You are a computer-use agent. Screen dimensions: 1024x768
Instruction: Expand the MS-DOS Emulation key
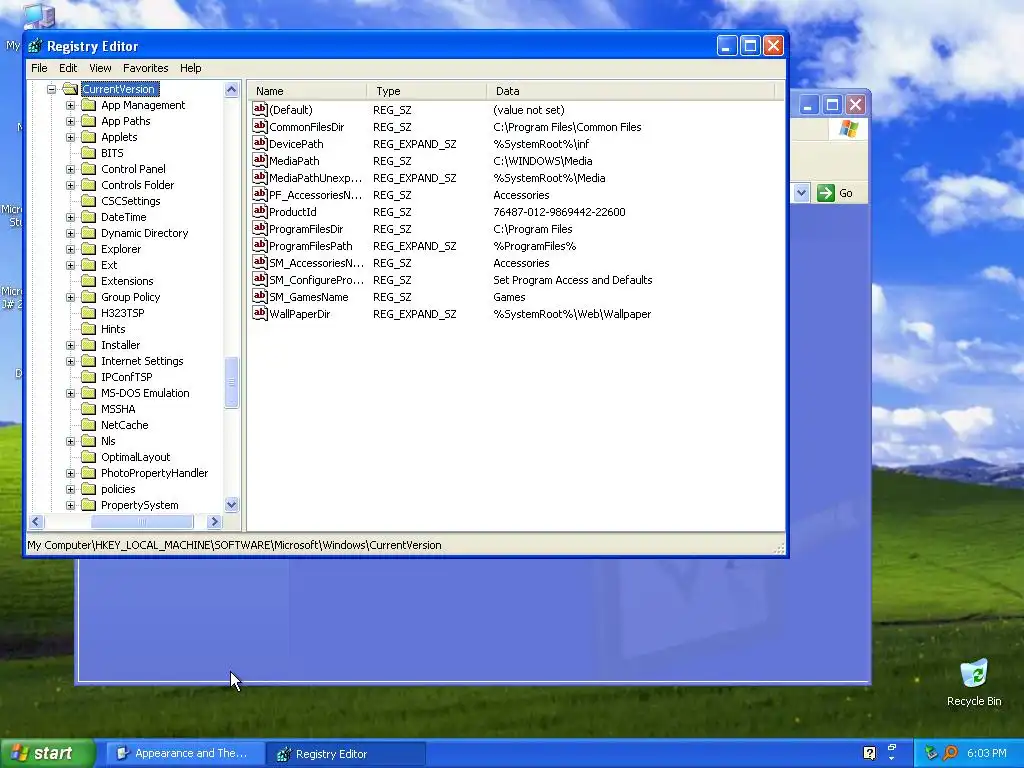tap(71, 393)
